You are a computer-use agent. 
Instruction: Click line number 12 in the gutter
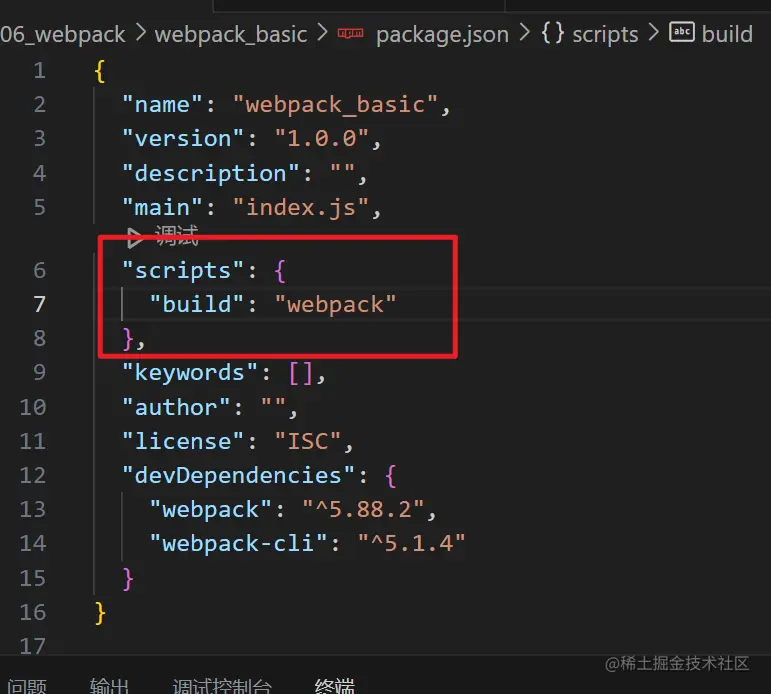[33, 475]
